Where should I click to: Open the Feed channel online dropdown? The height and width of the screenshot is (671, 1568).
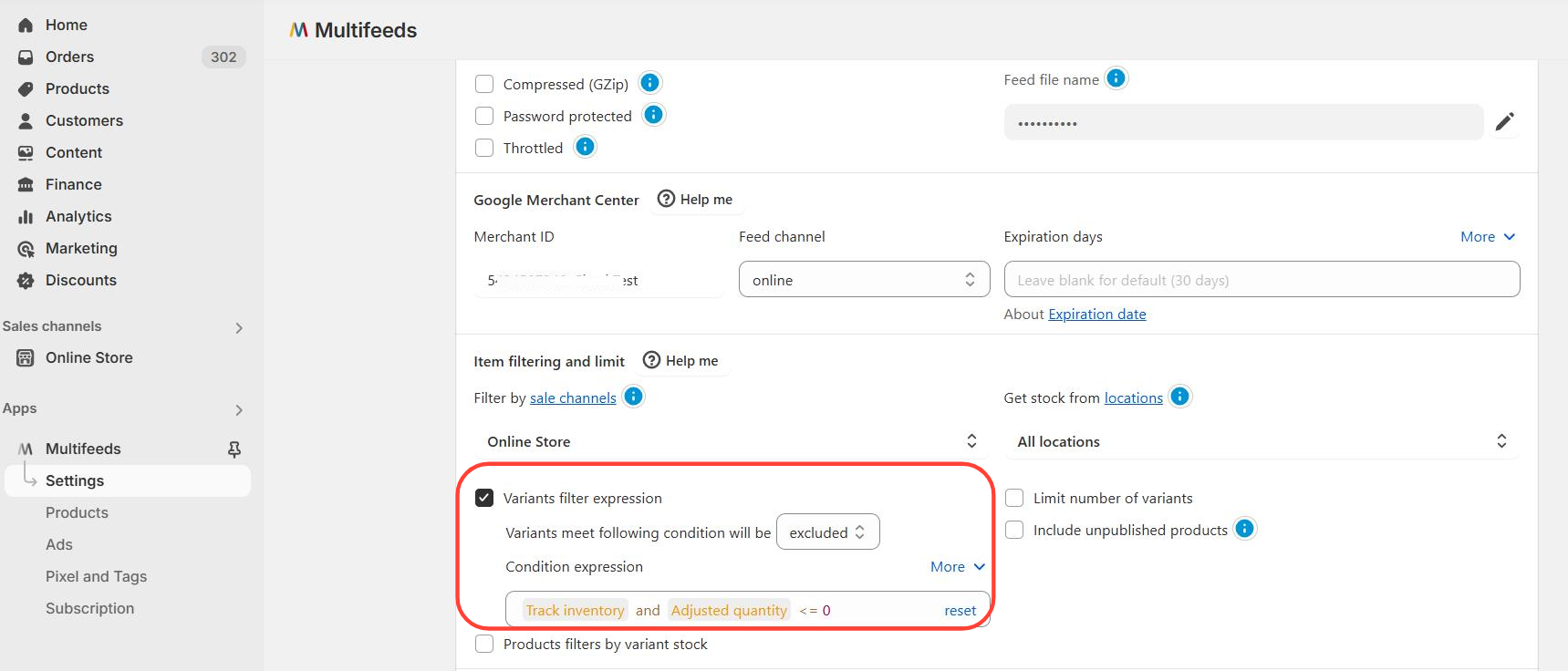tap(864, 280)
